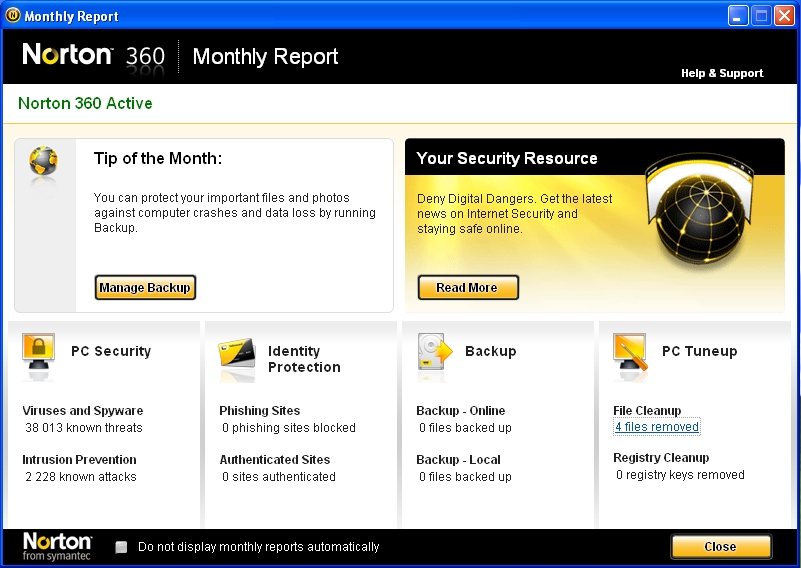Click 'Intrusion Prevention' label
The width and height of the screenshot is (801, 568).
coord(79,460)
